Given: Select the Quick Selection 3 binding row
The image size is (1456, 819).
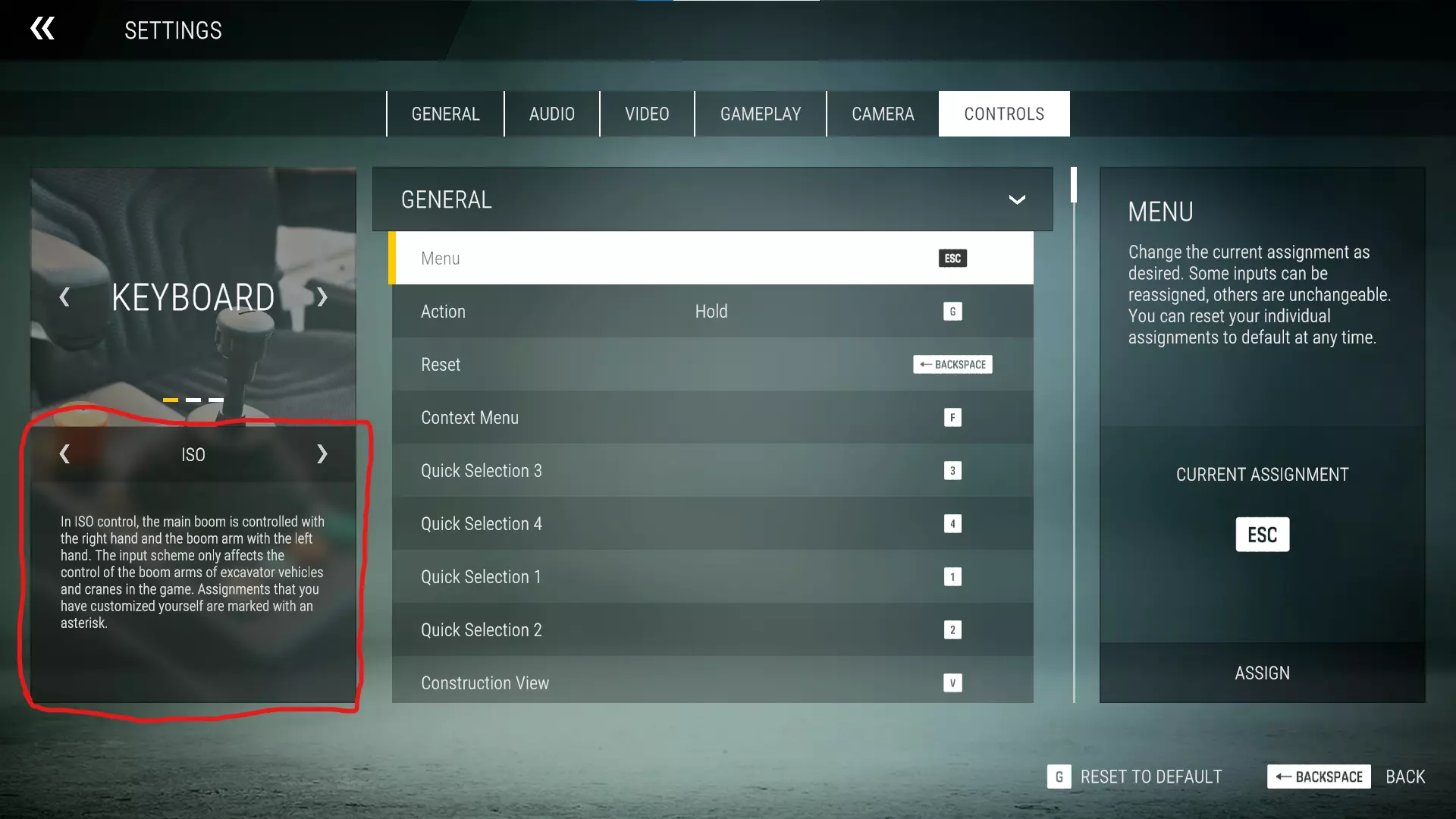Looking at the screenshot, I should click(x=712, y=471).
